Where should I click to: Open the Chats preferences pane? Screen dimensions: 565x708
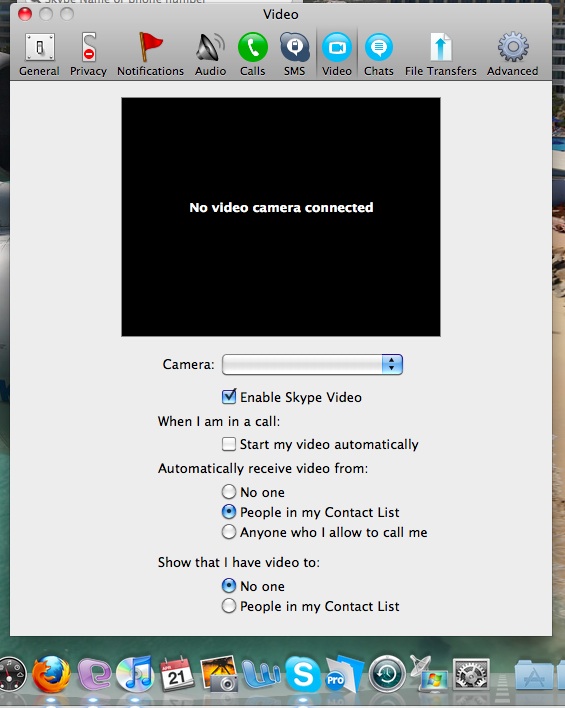coord(378,54)
